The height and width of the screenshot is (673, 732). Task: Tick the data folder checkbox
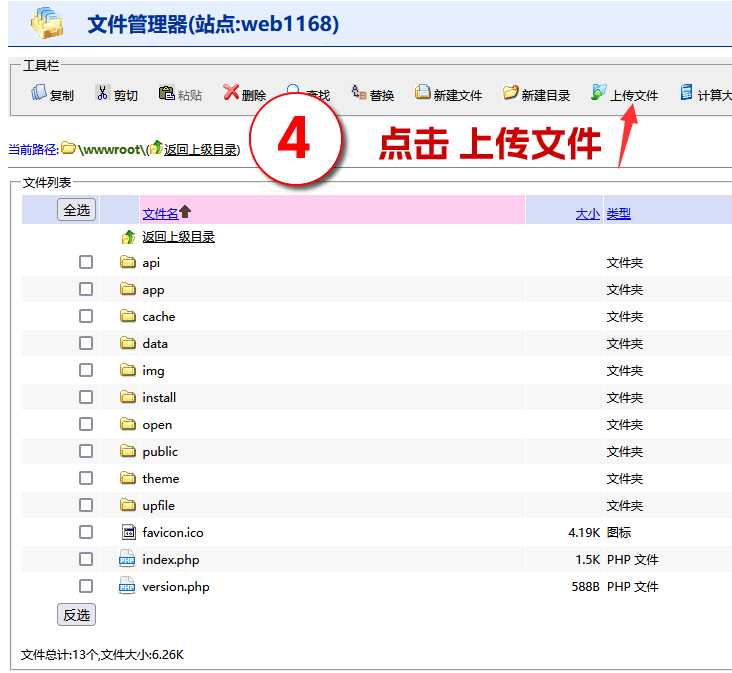(86, 343)
